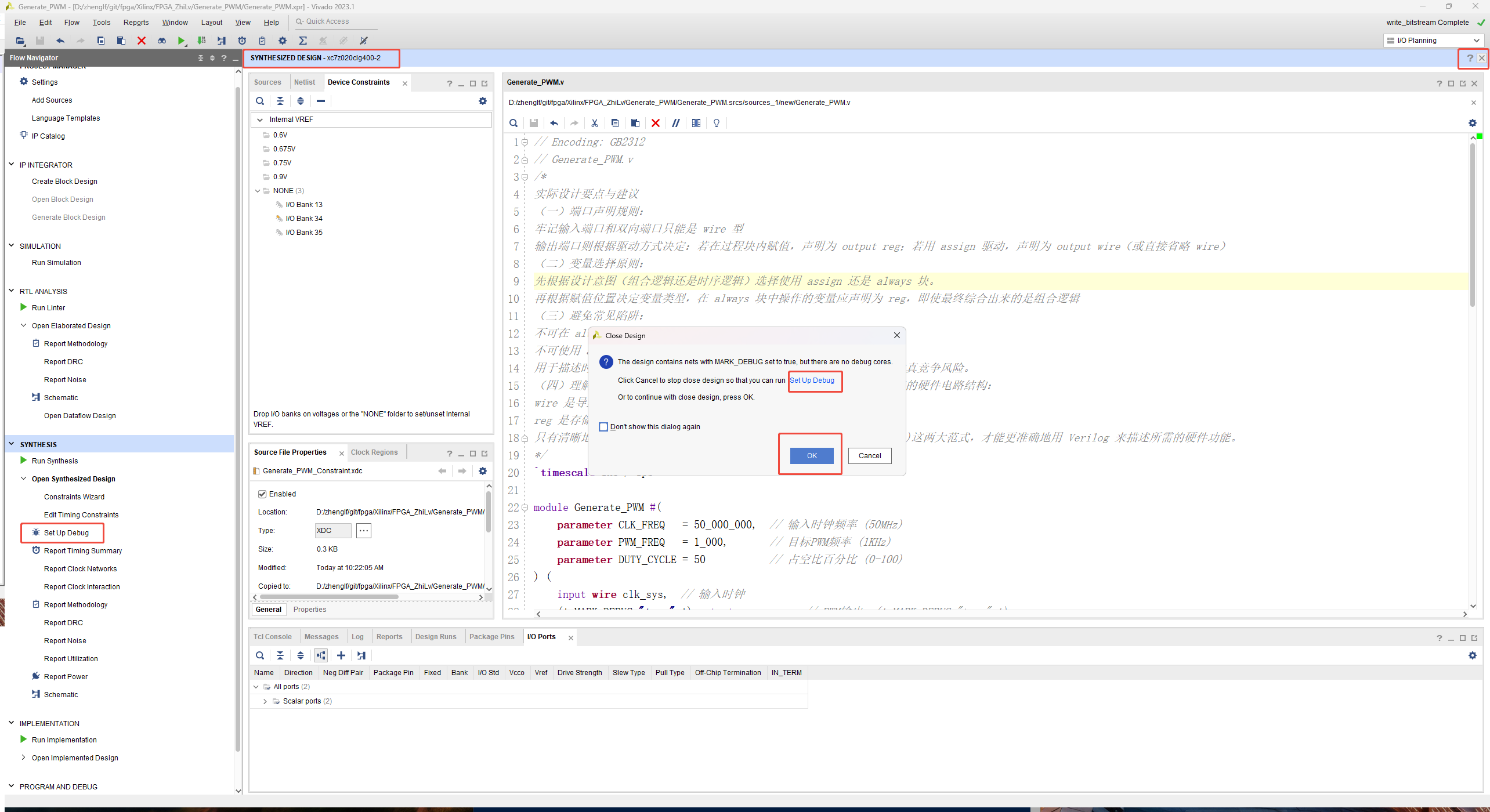The height and width of the screenshot is (812, 1490).
Task: Open Schematic from main toolbar
Action: 222,41
